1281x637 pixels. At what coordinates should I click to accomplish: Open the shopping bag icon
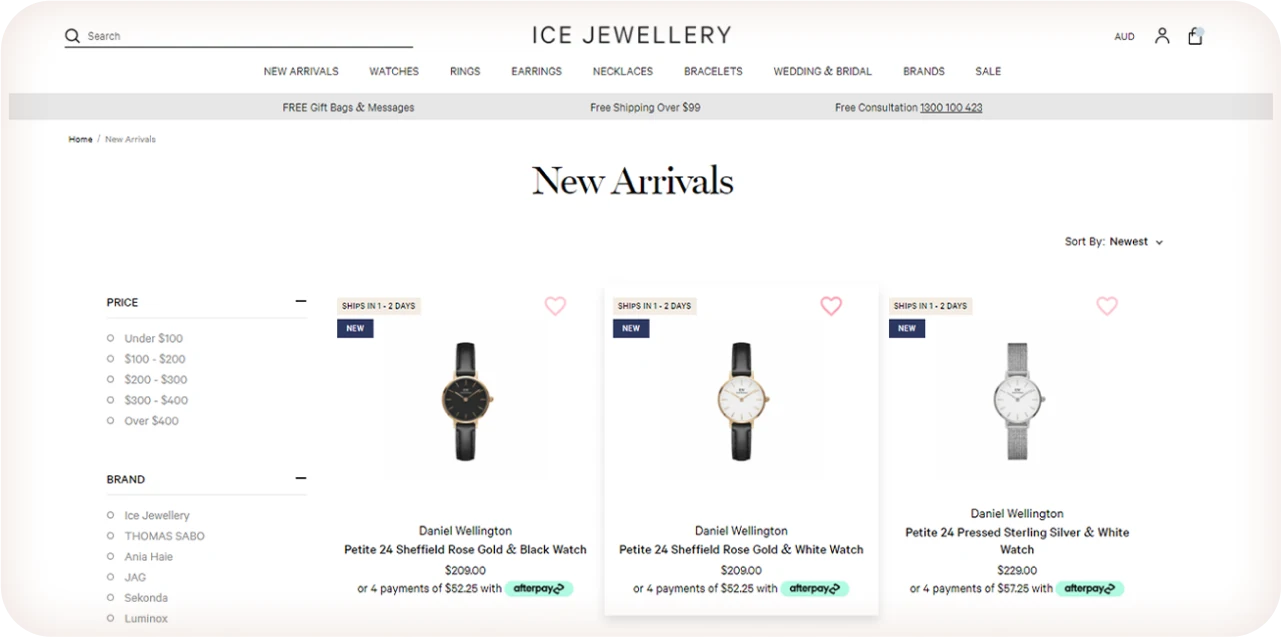(1195, 36)
